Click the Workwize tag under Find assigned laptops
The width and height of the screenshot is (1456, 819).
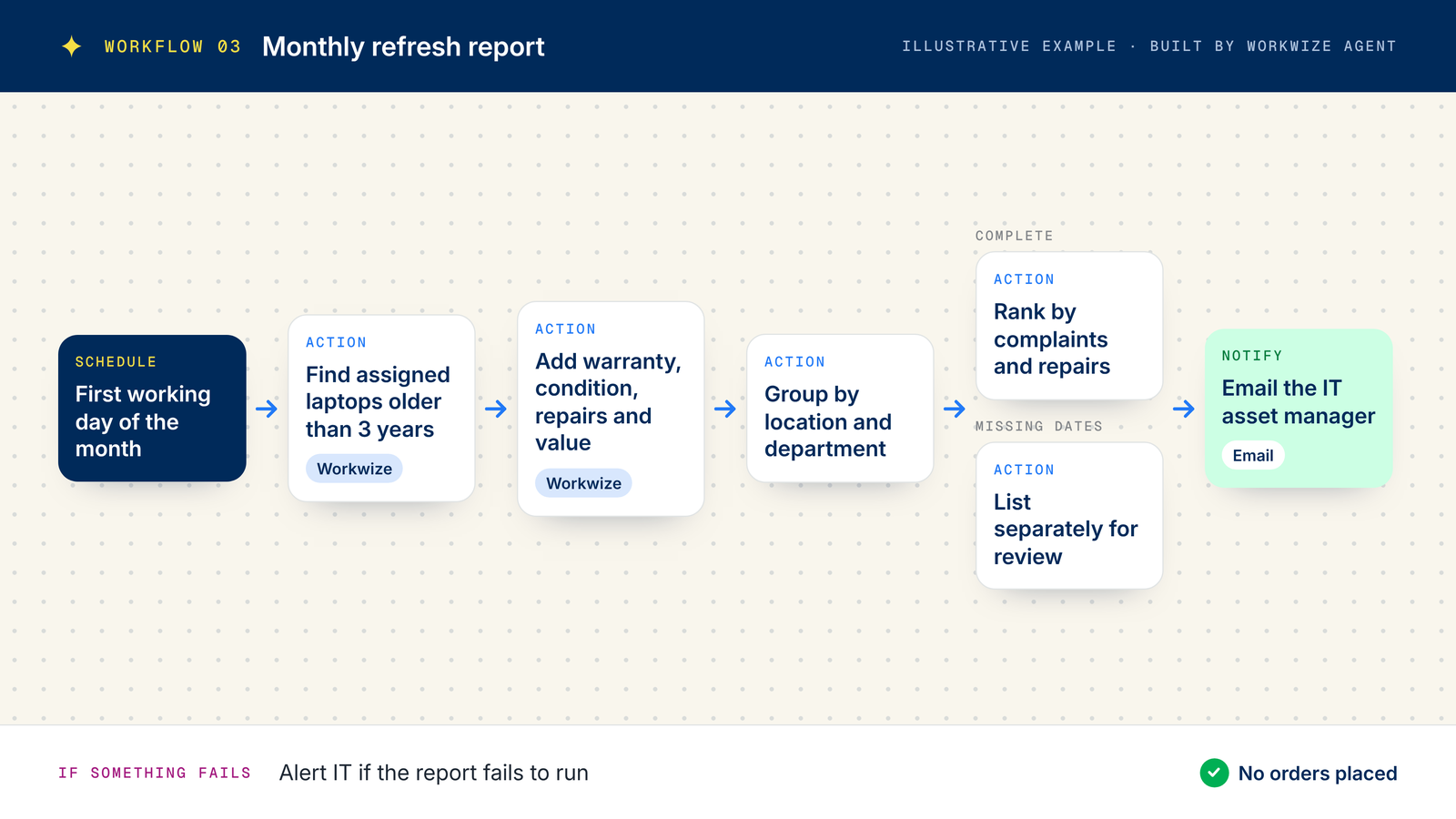(x=354, y=469)
